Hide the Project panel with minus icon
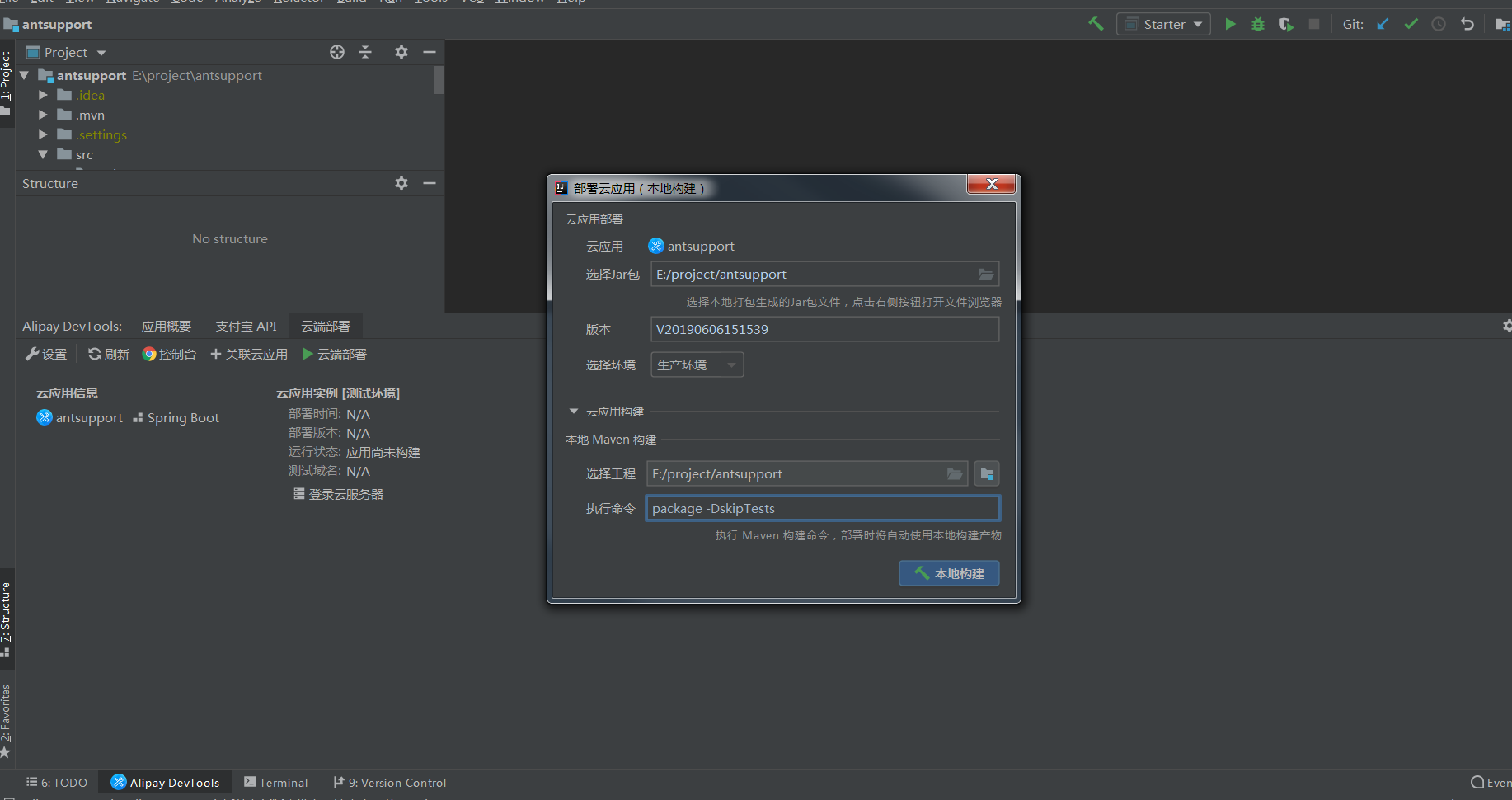Screen dimensions: 1512x800 430,52
